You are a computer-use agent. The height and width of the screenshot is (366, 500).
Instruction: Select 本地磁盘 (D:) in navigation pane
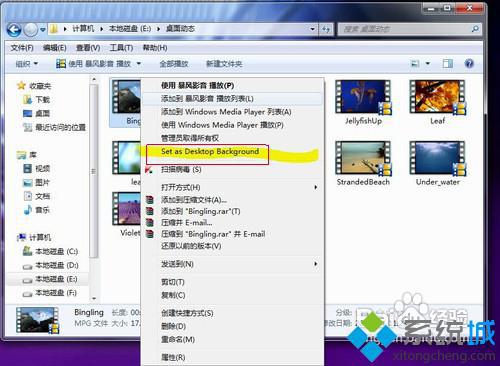pyautogui.click(x=51, y=265)
